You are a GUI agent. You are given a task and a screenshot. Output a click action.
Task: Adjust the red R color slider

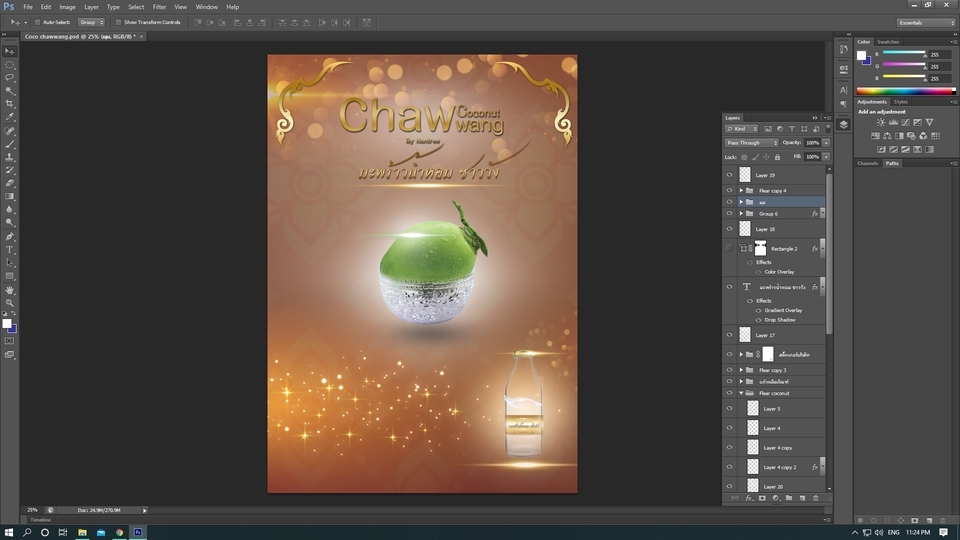point(904,54)
